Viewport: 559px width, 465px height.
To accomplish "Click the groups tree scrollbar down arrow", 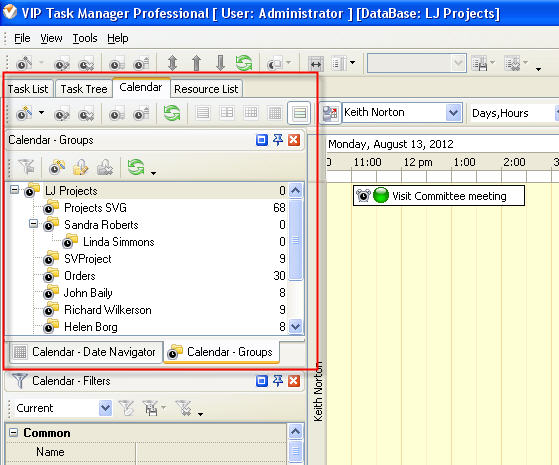I will pos(296,326).
